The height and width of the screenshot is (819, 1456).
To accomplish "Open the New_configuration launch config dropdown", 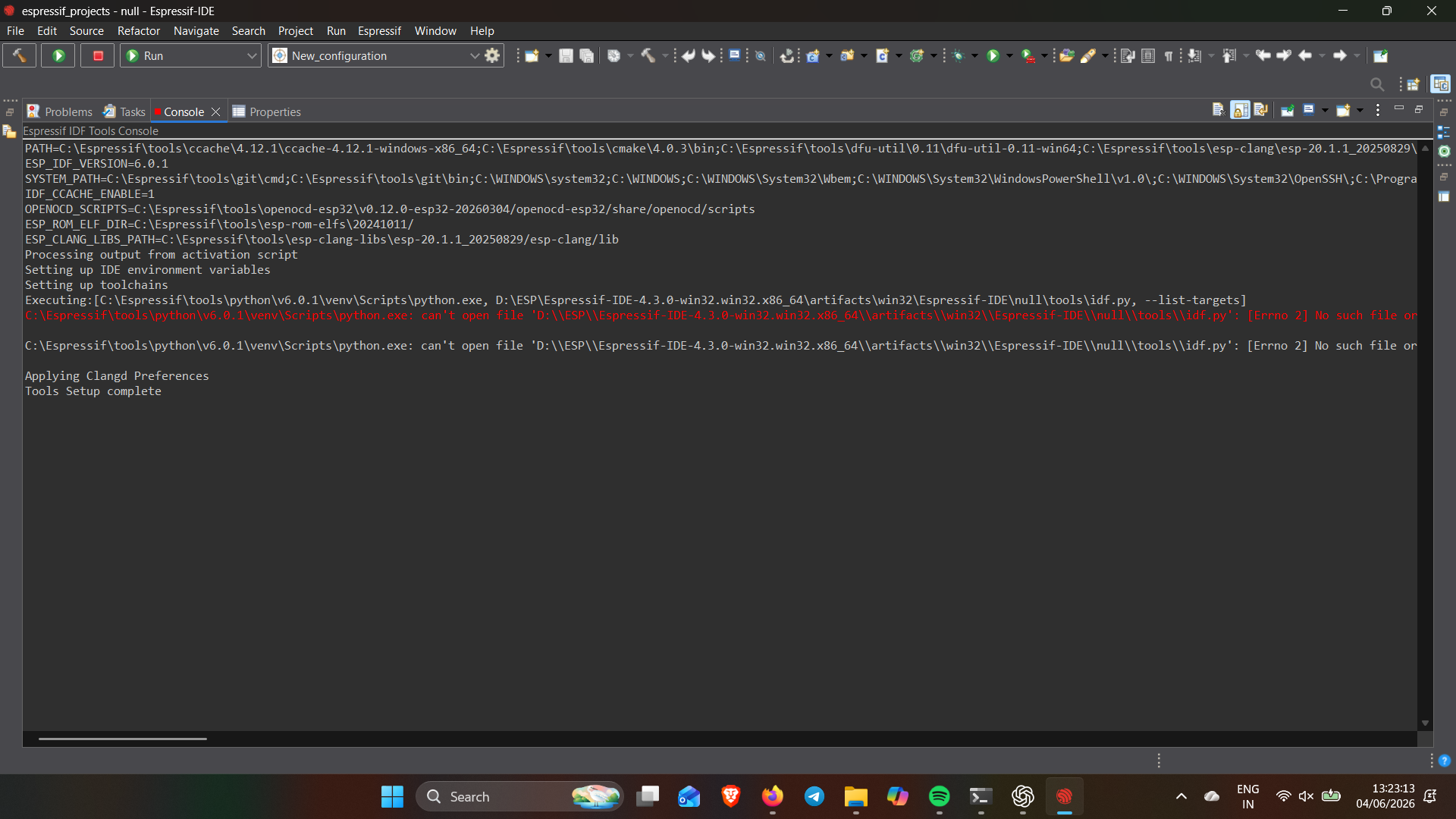I will tap(377, 55).
